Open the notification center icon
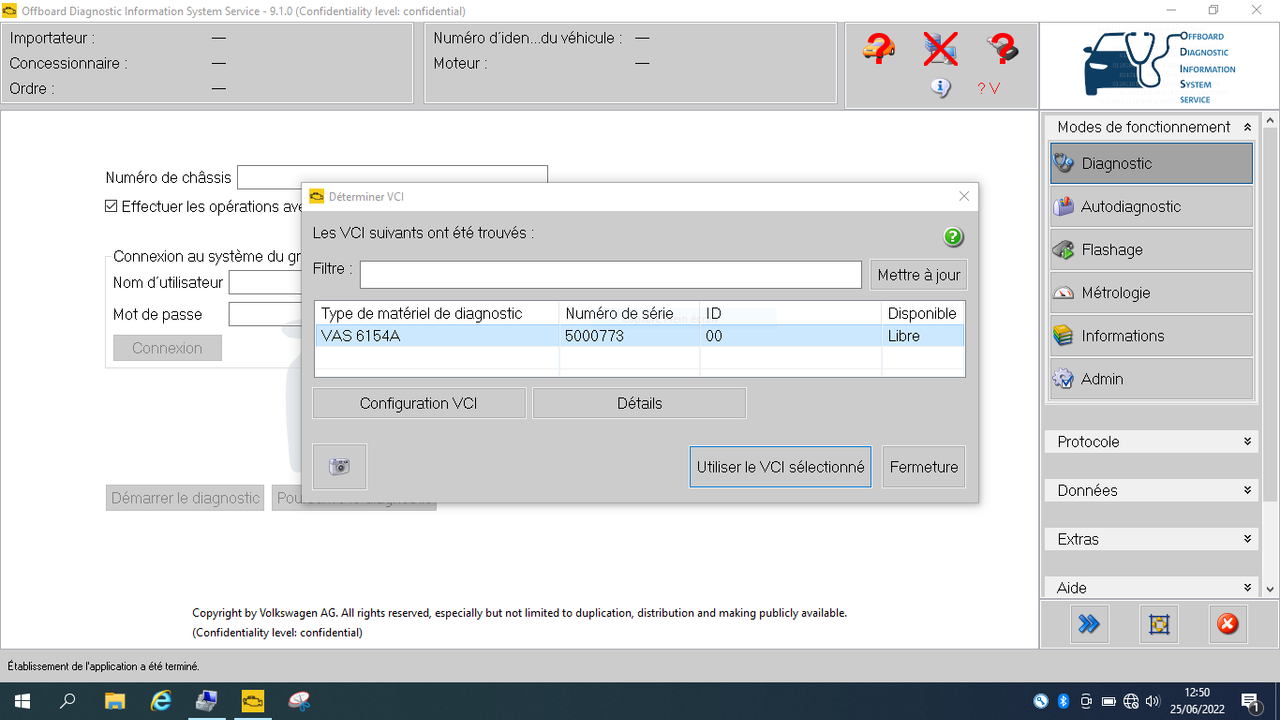 click(1250, 701)
